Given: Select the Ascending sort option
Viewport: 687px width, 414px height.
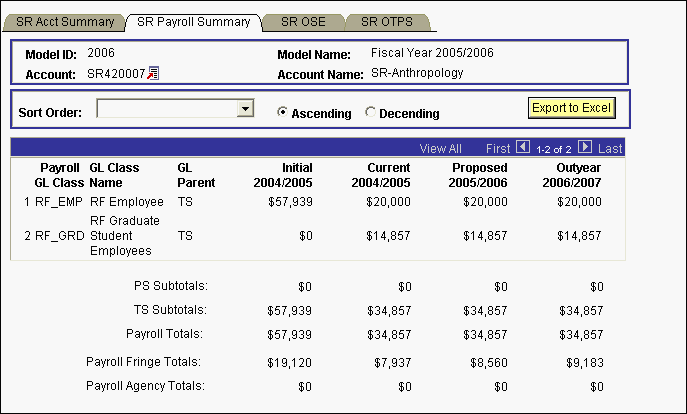Looking at the screenshot, I should (x=283, y=113).
